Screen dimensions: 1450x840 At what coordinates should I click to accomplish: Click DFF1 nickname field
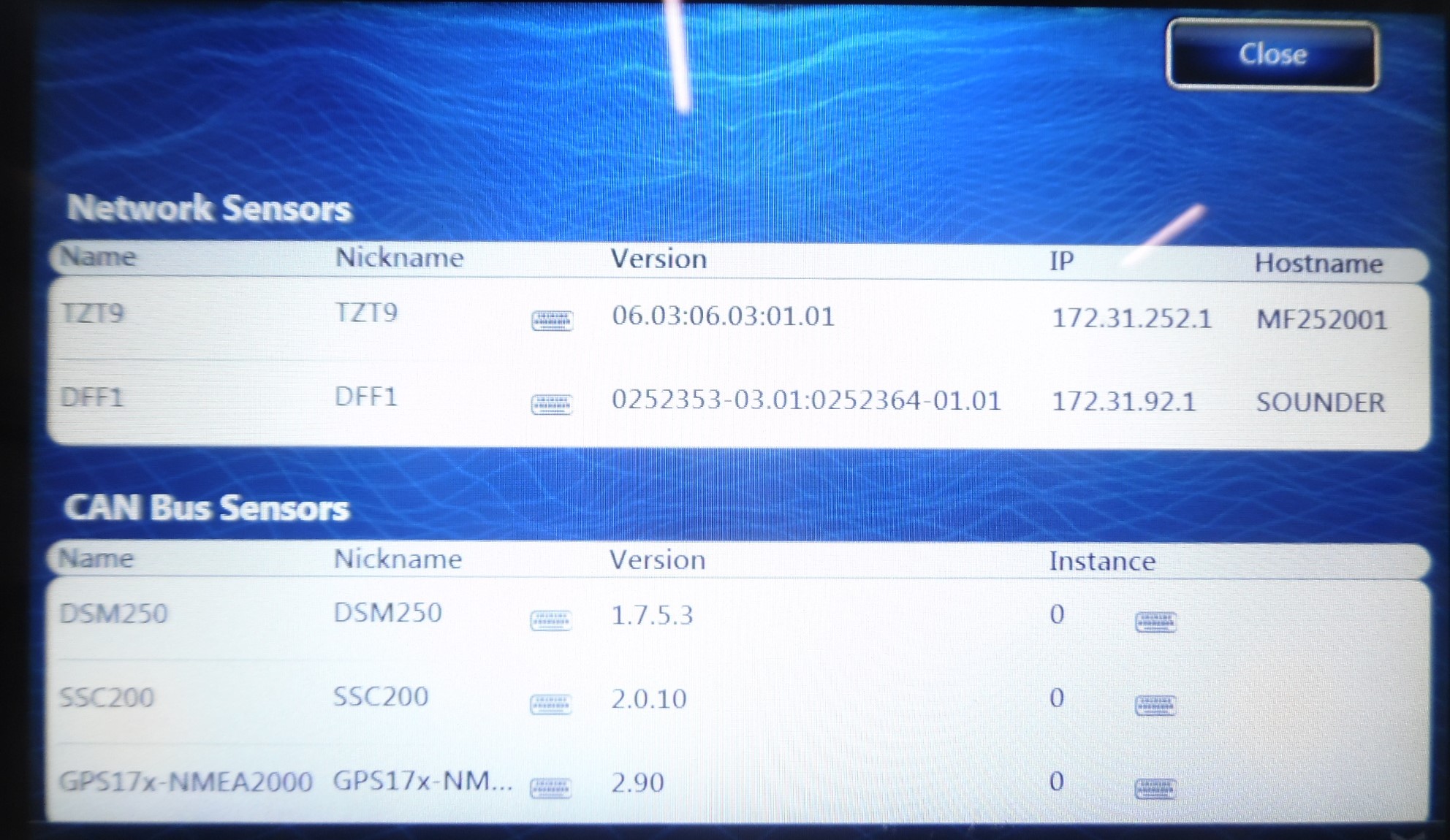coord(365,397)
